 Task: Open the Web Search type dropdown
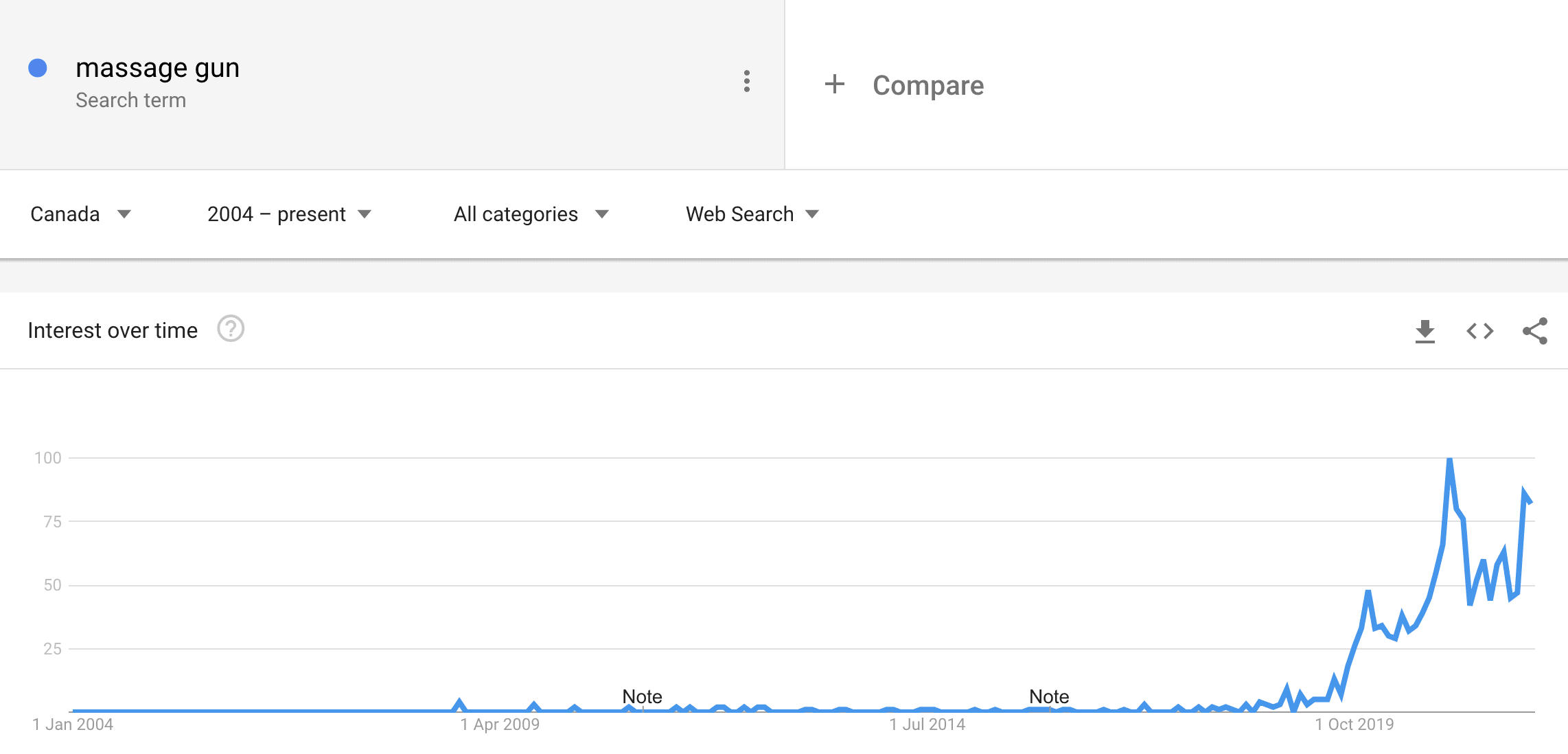(x=752, y=214)
